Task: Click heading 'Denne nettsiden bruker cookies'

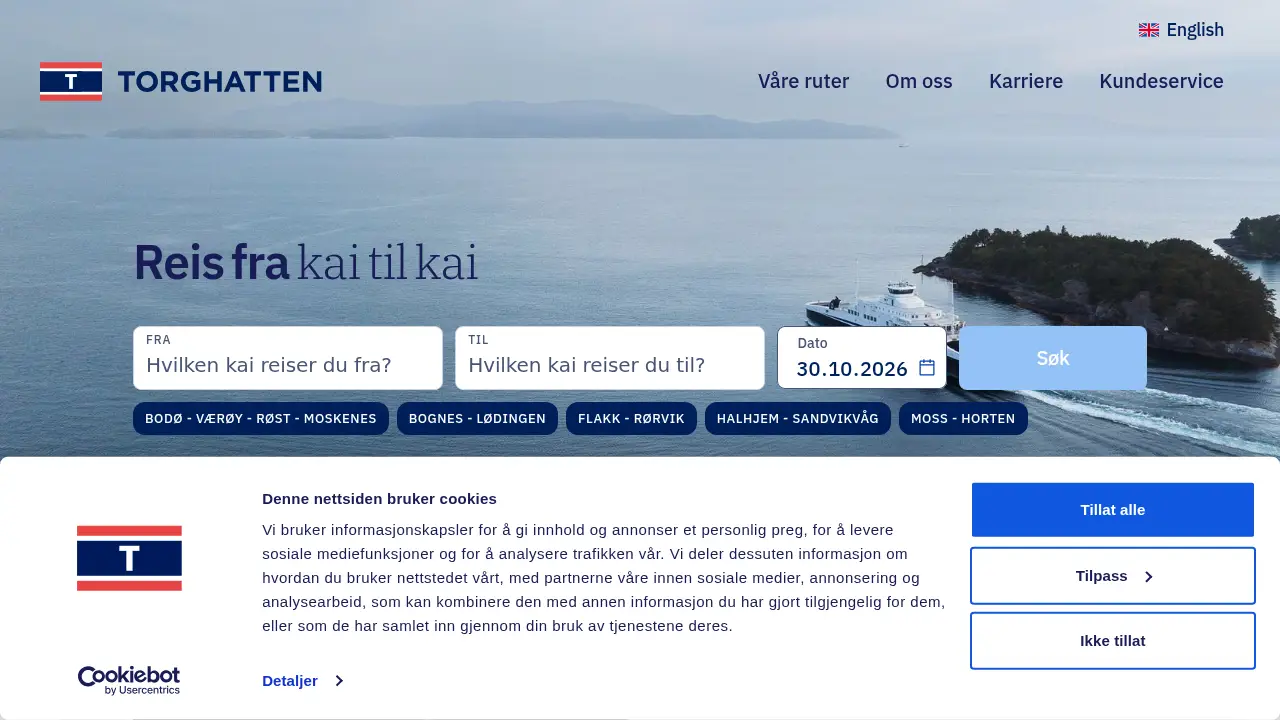Action: (379, 499)
